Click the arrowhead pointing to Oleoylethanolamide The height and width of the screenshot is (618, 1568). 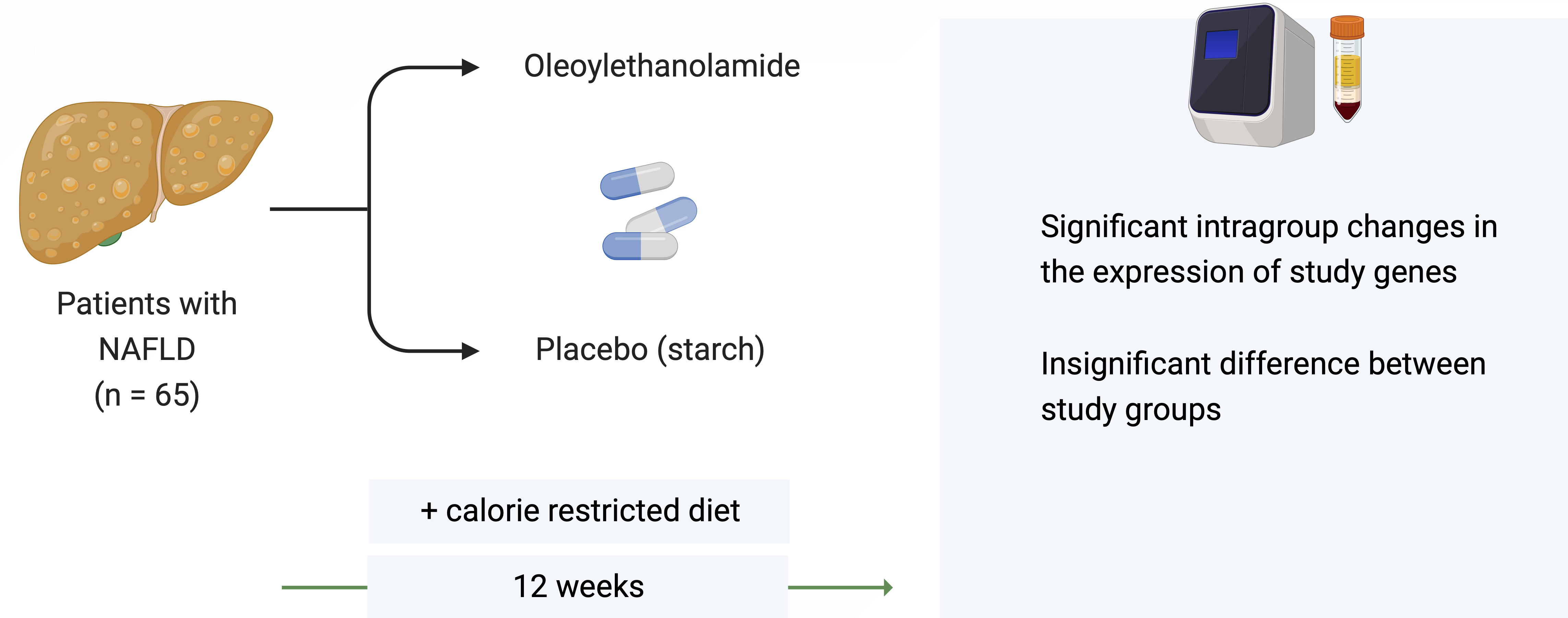[470, 68]
